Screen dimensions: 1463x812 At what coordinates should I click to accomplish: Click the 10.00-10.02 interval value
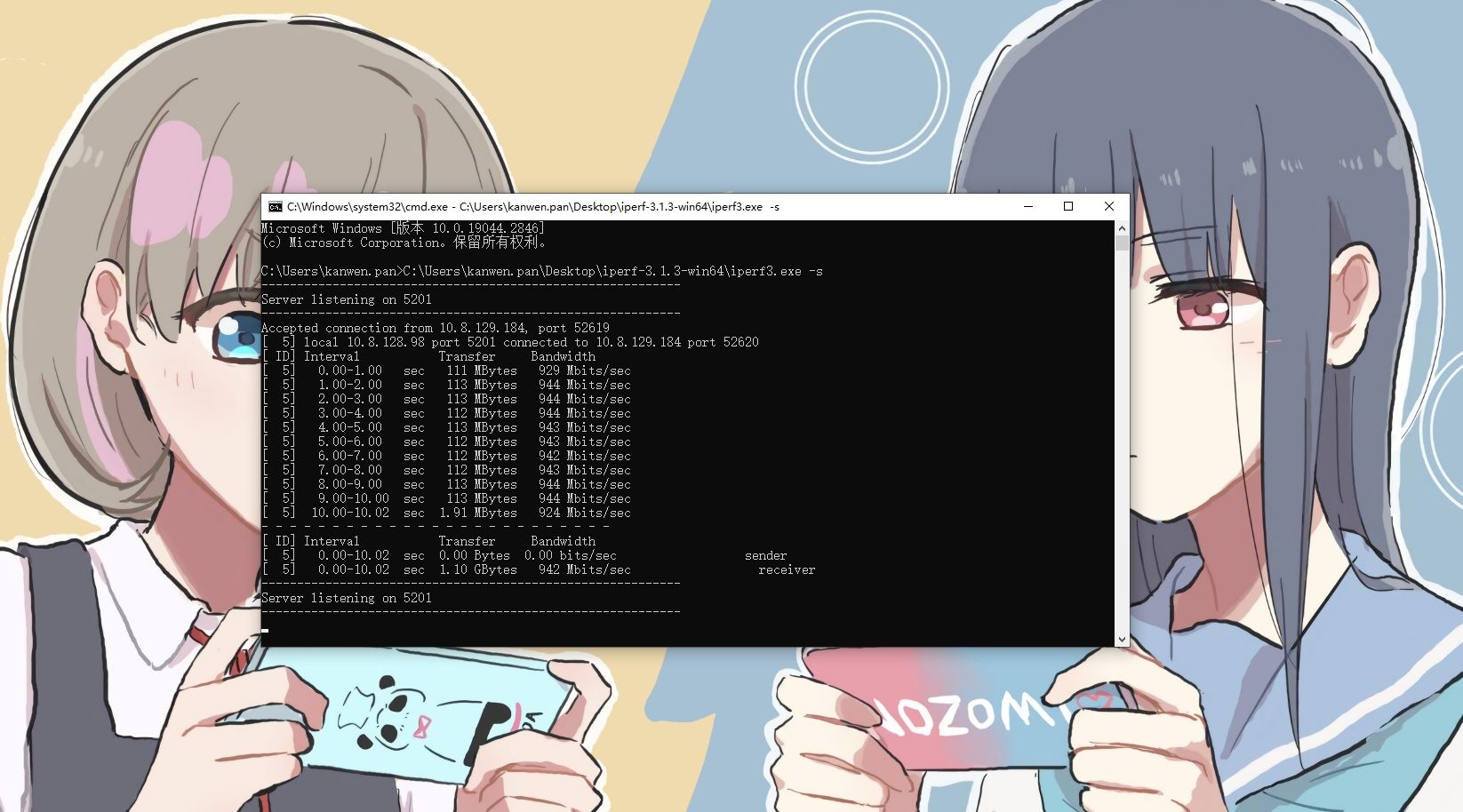[x=350, y=513]
